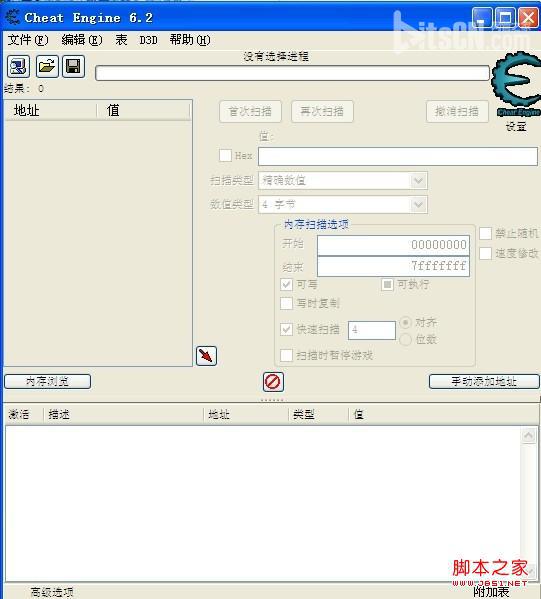The width and height of the screenshot is (541, 599).
Task: Open the 文件(F) menu
Action: [x=28, y=40]
